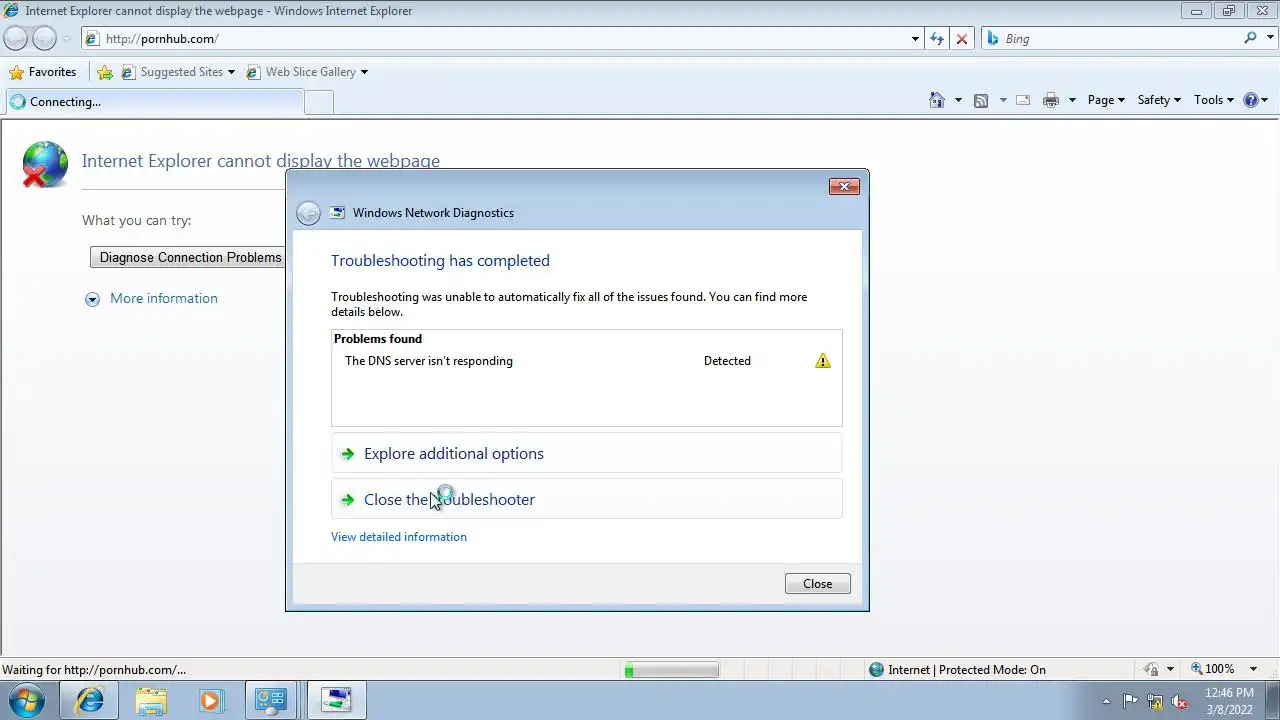
Task: Open the Favorites star button
Action: coord(42,72)
